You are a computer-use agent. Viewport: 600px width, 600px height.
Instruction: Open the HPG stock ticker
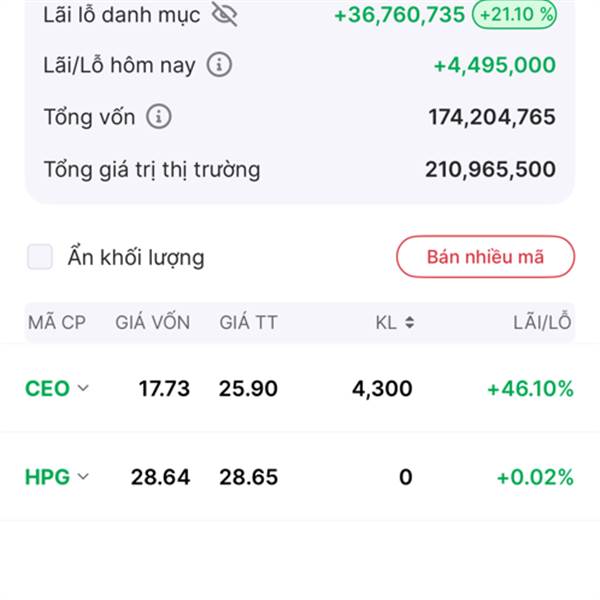(x=47, y=476)
